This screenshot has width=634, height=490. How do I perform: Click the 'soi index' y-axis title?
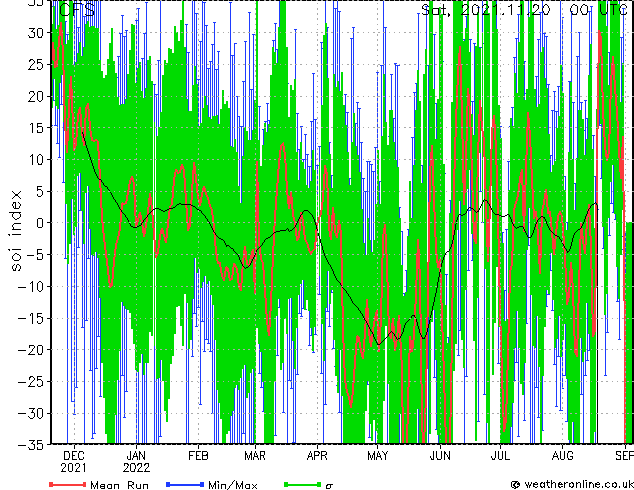click(x=15, y=231)
